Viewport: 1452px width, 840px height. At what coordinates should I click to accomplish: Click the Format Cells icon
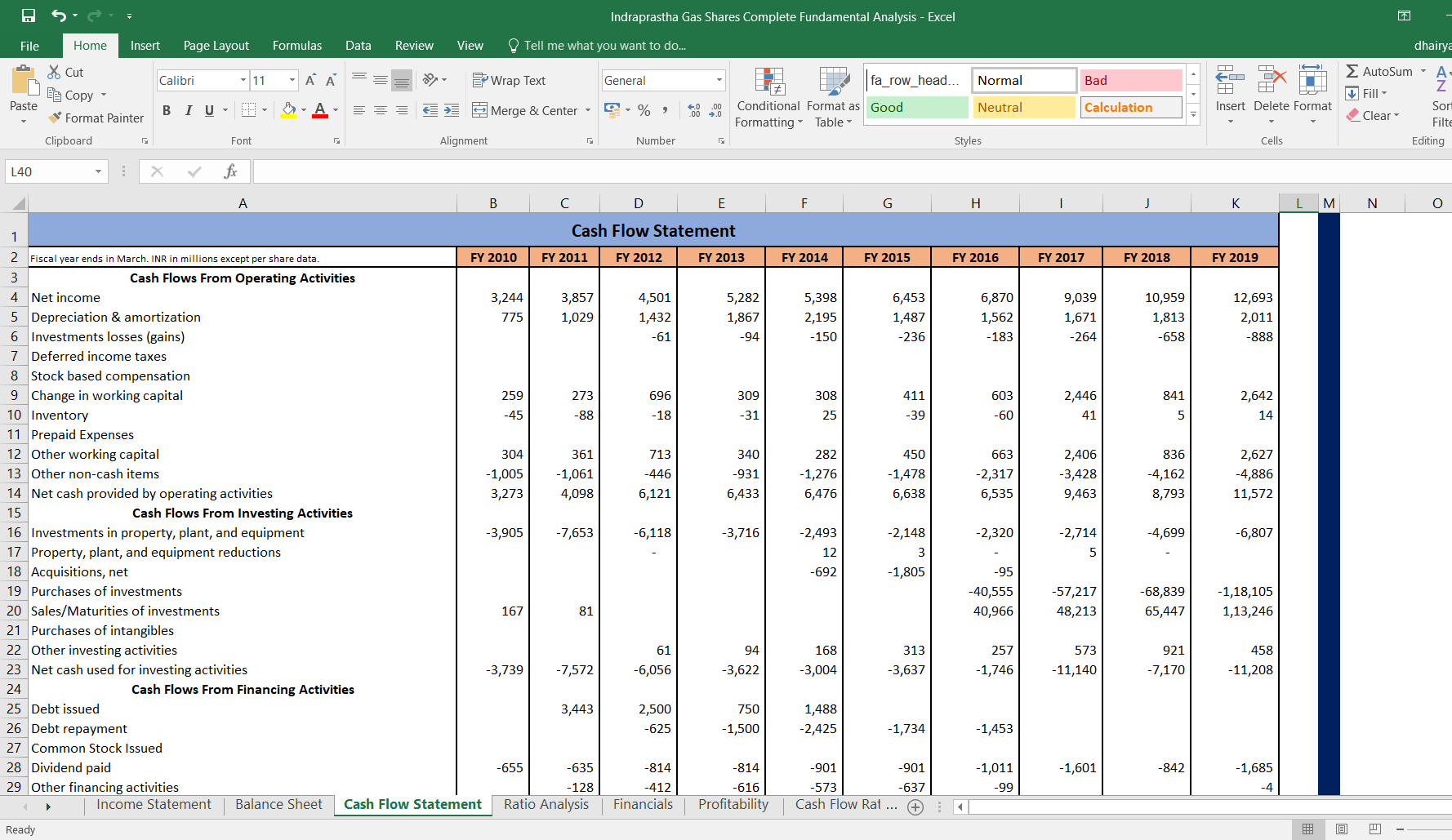tap(1312, 81)
